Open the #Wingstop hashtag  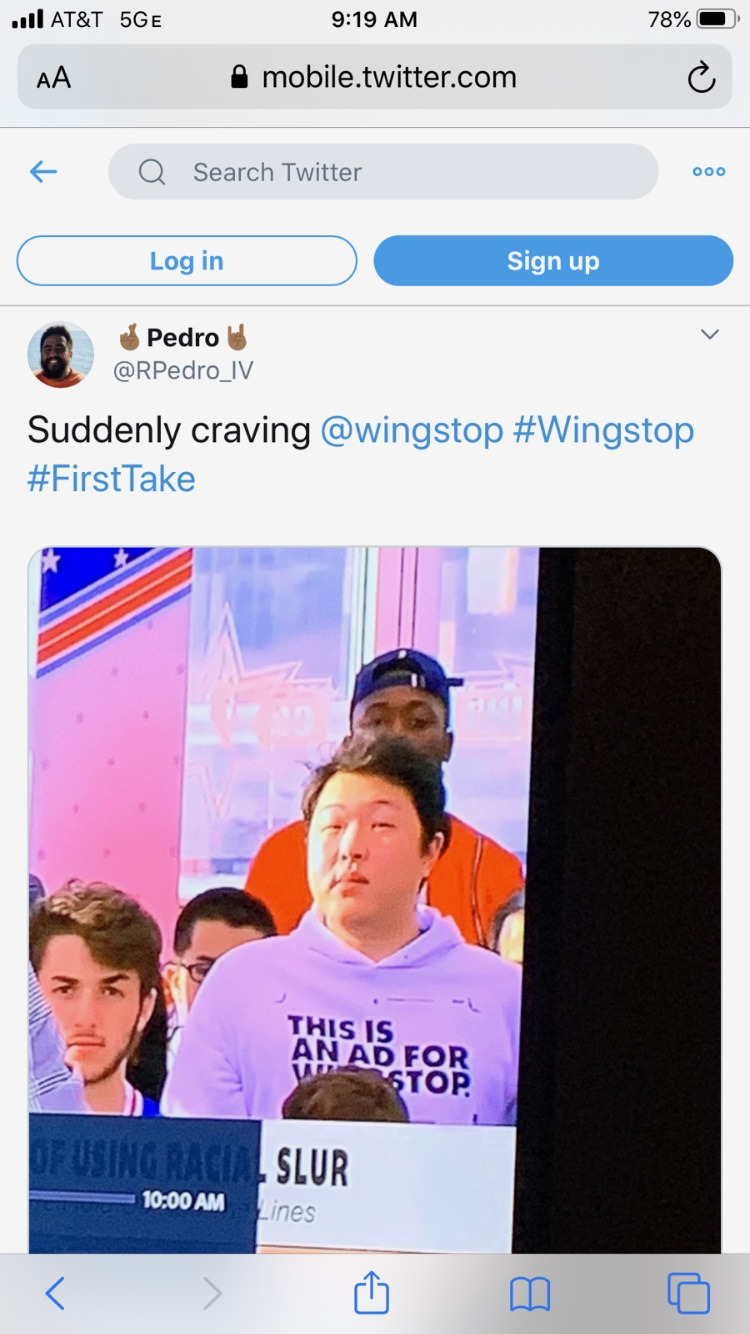coord(601,429)
